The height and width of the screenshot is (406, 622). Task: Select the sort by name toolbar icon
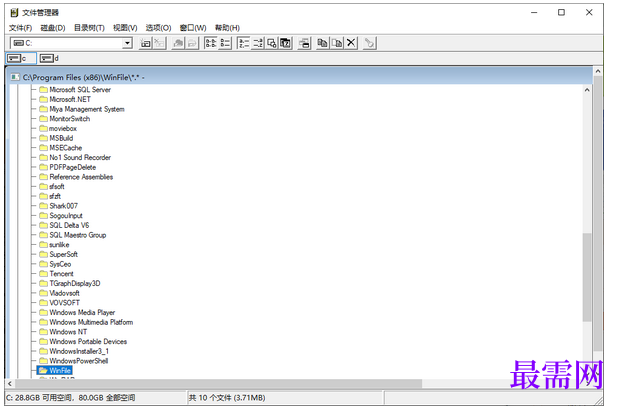click(x=243, y=43)
